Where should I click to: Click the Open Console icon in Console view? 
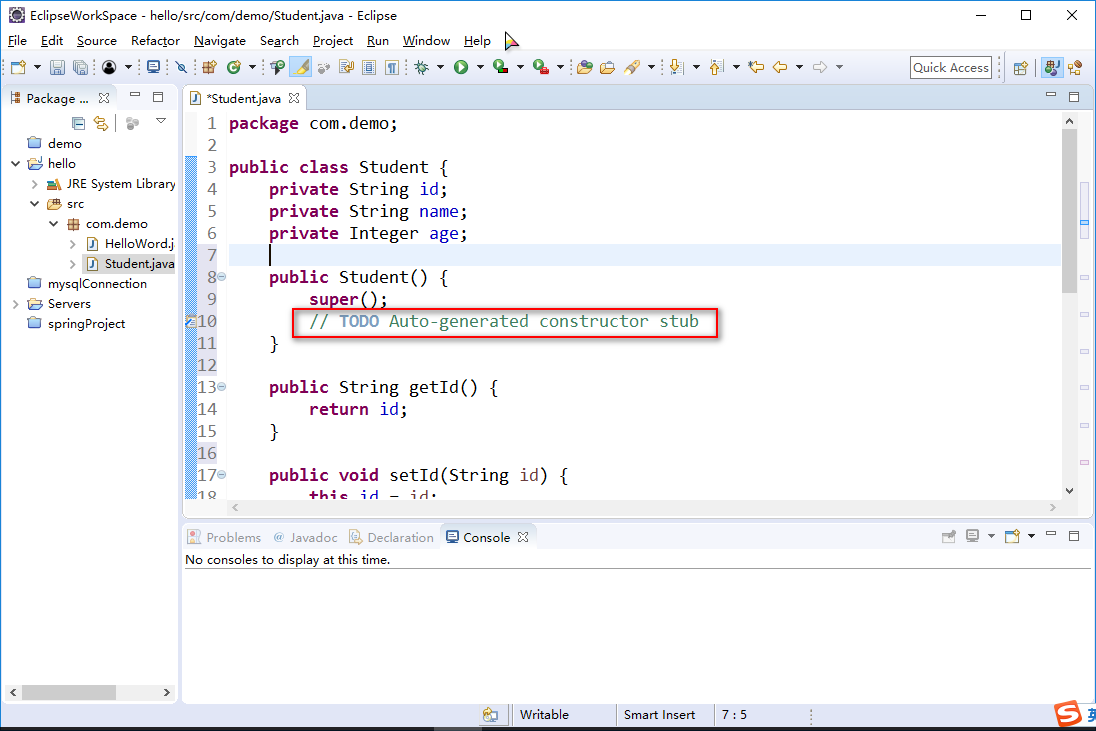click(x=1012, y=537)
